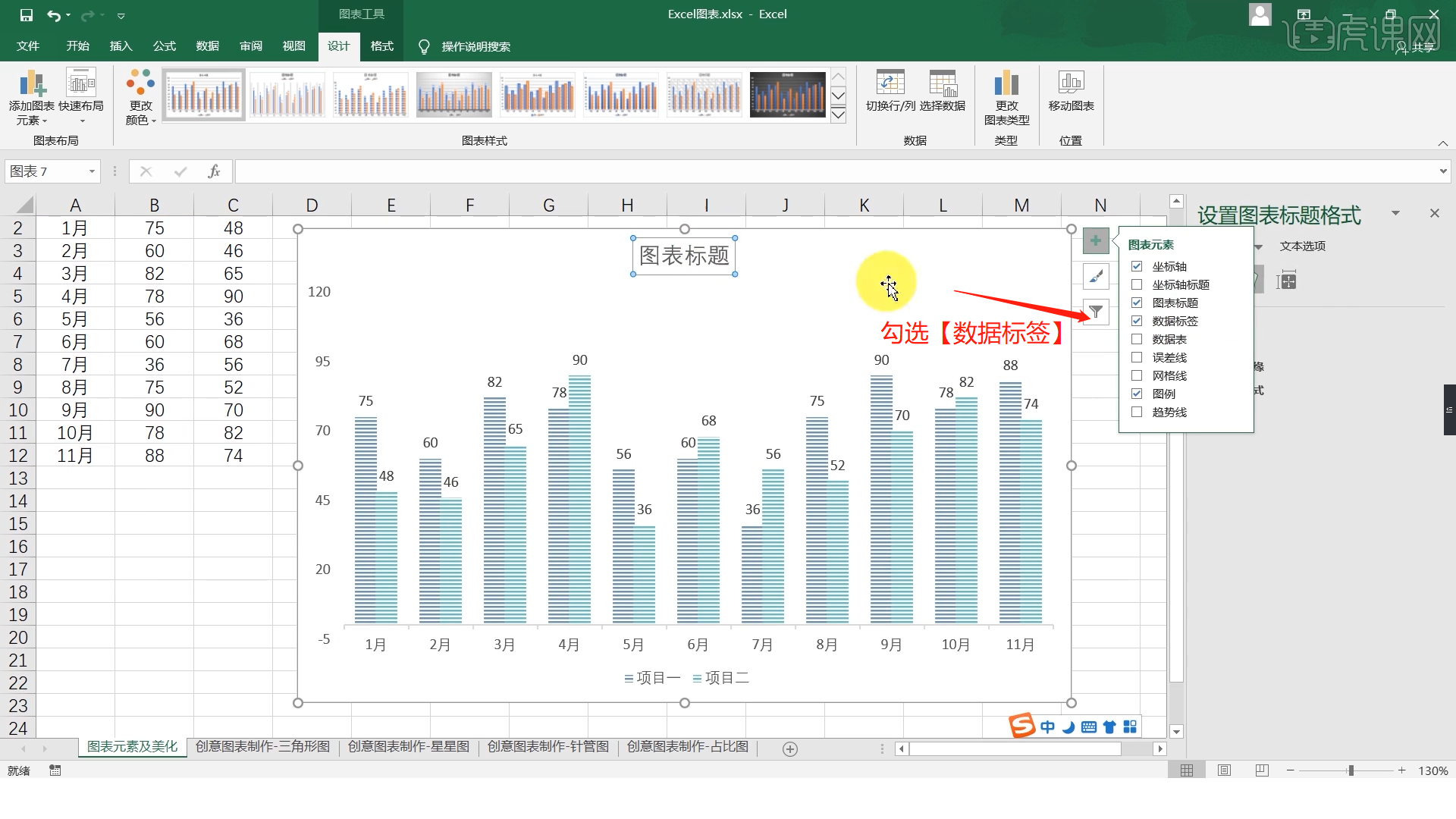Check the 网格线 checkbox

click(x=1137, y=375)
